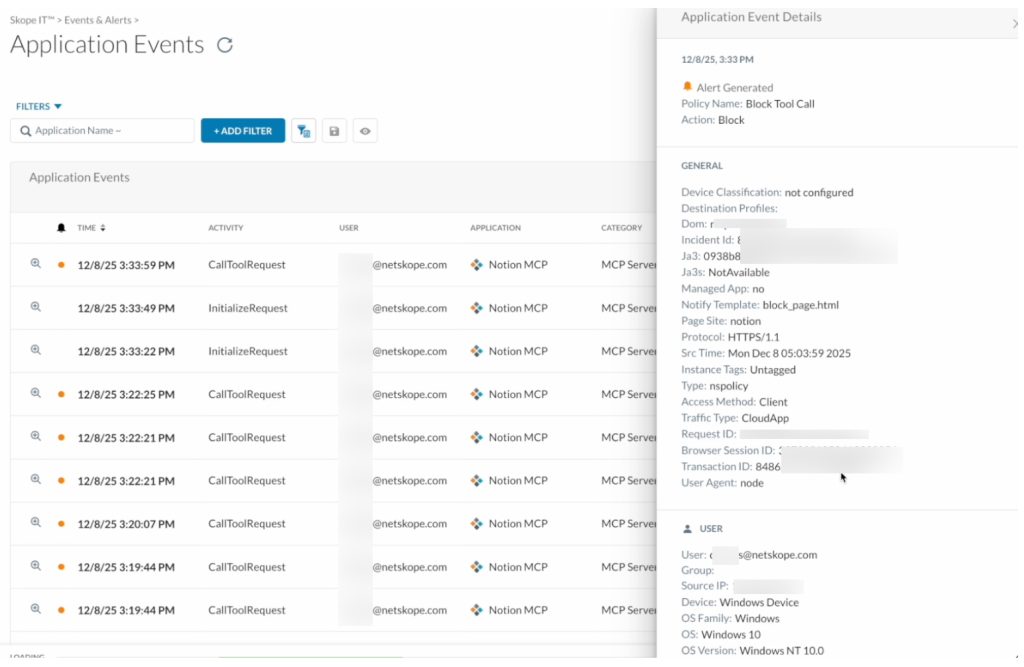Click the ACTIVITY column header
This screenshot has width=1024, height=667.
pos(225,228)
